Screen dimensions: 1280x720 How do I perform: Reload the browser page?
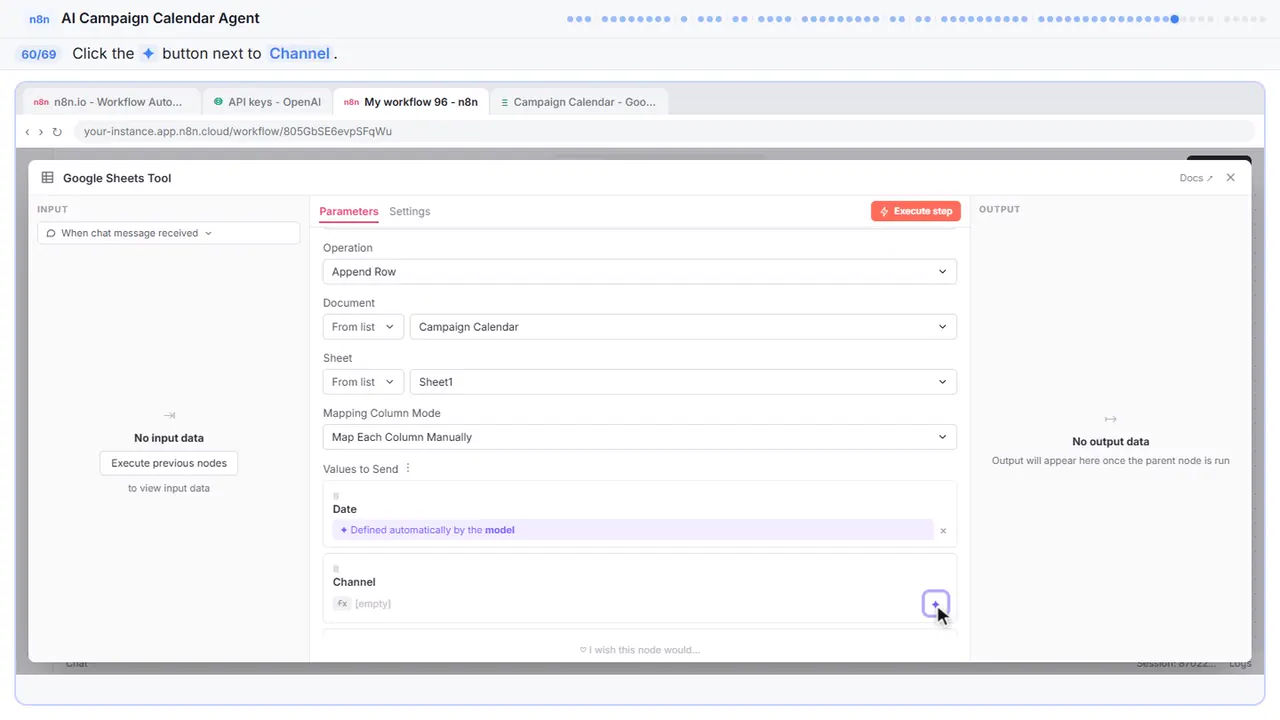pyautogui.click(x=57, y=132)
